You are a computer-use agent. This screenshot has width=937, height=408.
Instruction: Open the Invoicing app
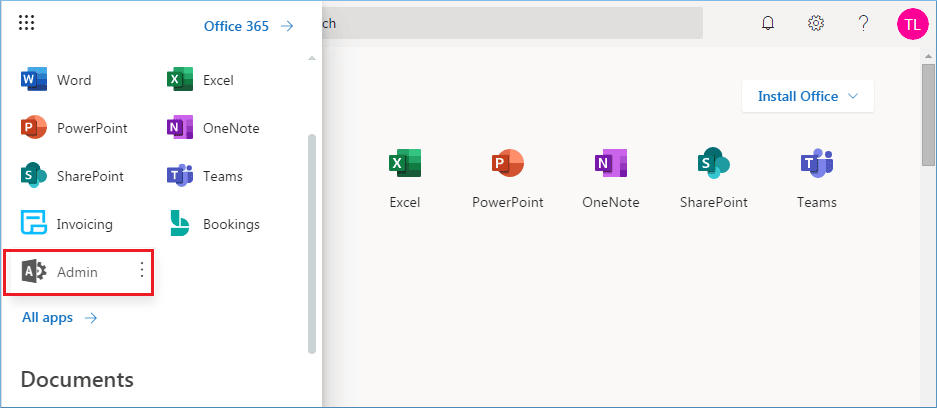[67, 224]
